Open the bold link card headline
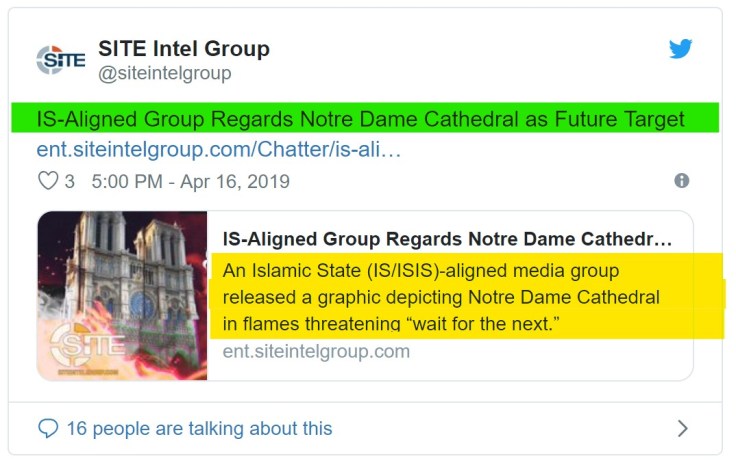Screen dimensions: 736x465 click(x=447, y=240)
